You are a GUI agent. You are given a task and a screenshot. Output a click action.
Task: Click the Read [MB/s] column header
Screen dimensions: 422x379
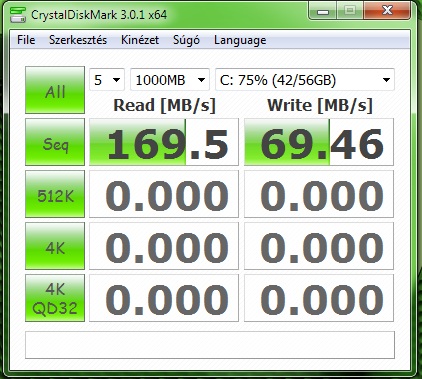point(164,105)
